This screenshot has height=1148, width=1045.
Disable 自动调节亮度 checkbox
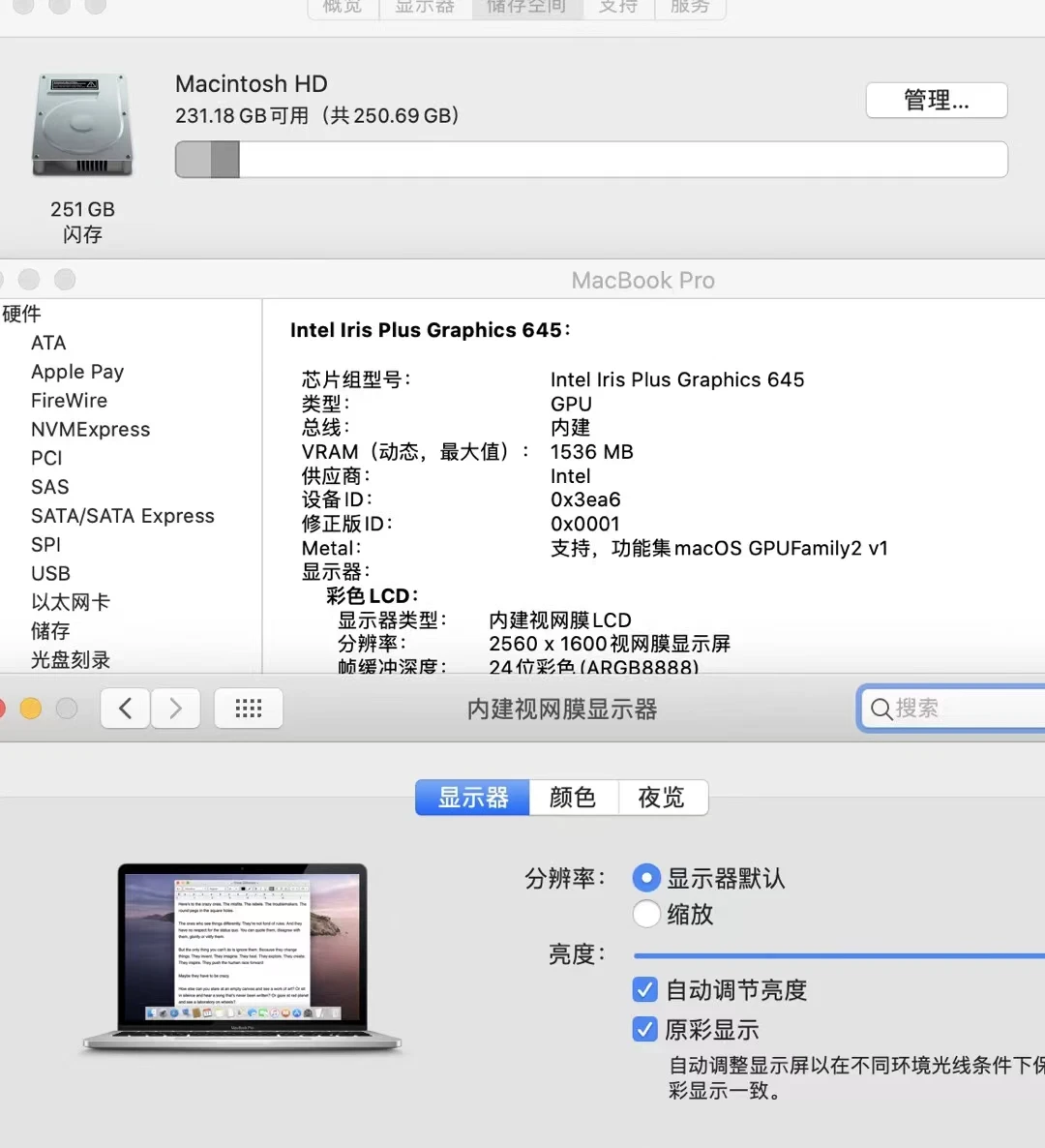[x=644, y=989]
